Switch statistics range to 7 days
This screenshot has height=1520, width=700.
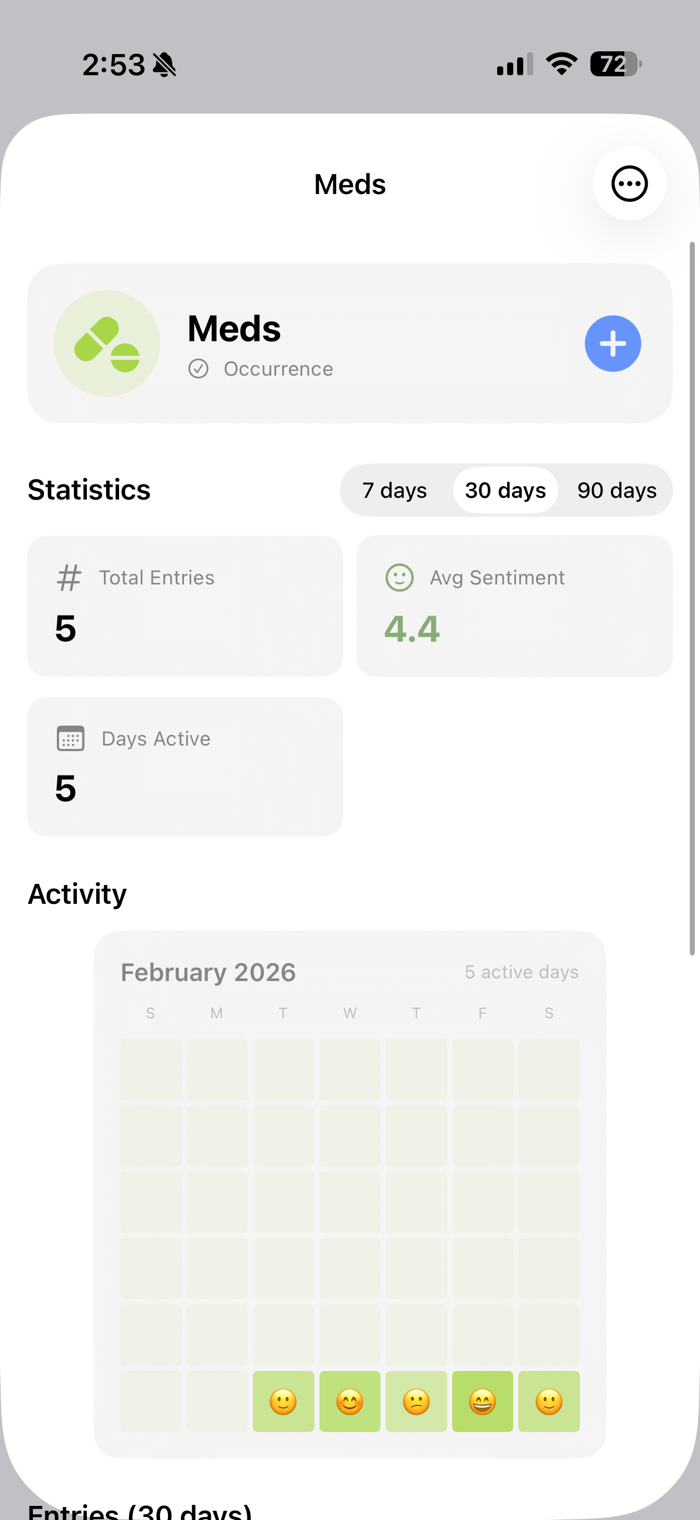(x=394, y=491)
